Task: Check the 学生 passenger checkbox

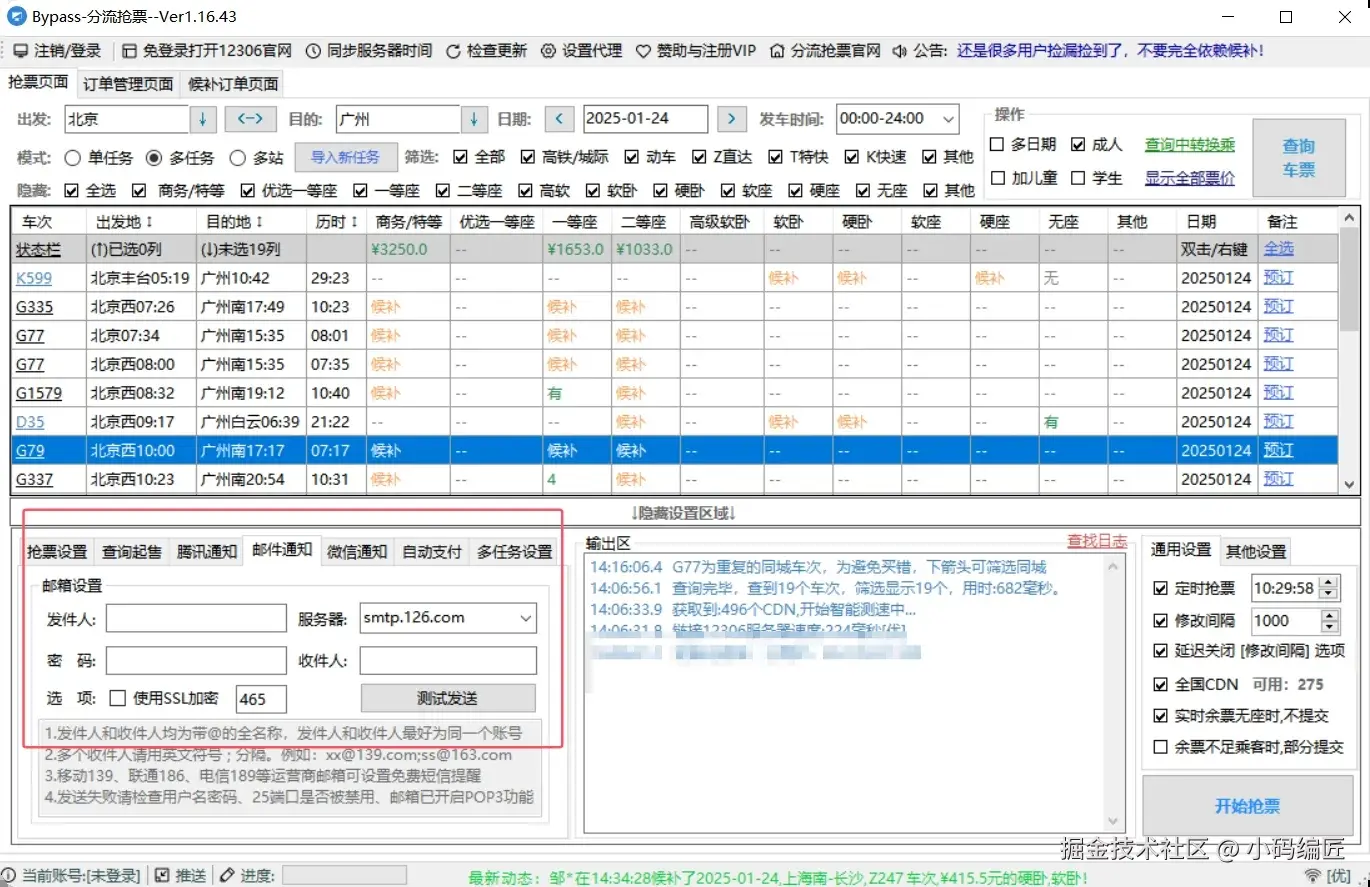Action: click(x=1078, y=178)
